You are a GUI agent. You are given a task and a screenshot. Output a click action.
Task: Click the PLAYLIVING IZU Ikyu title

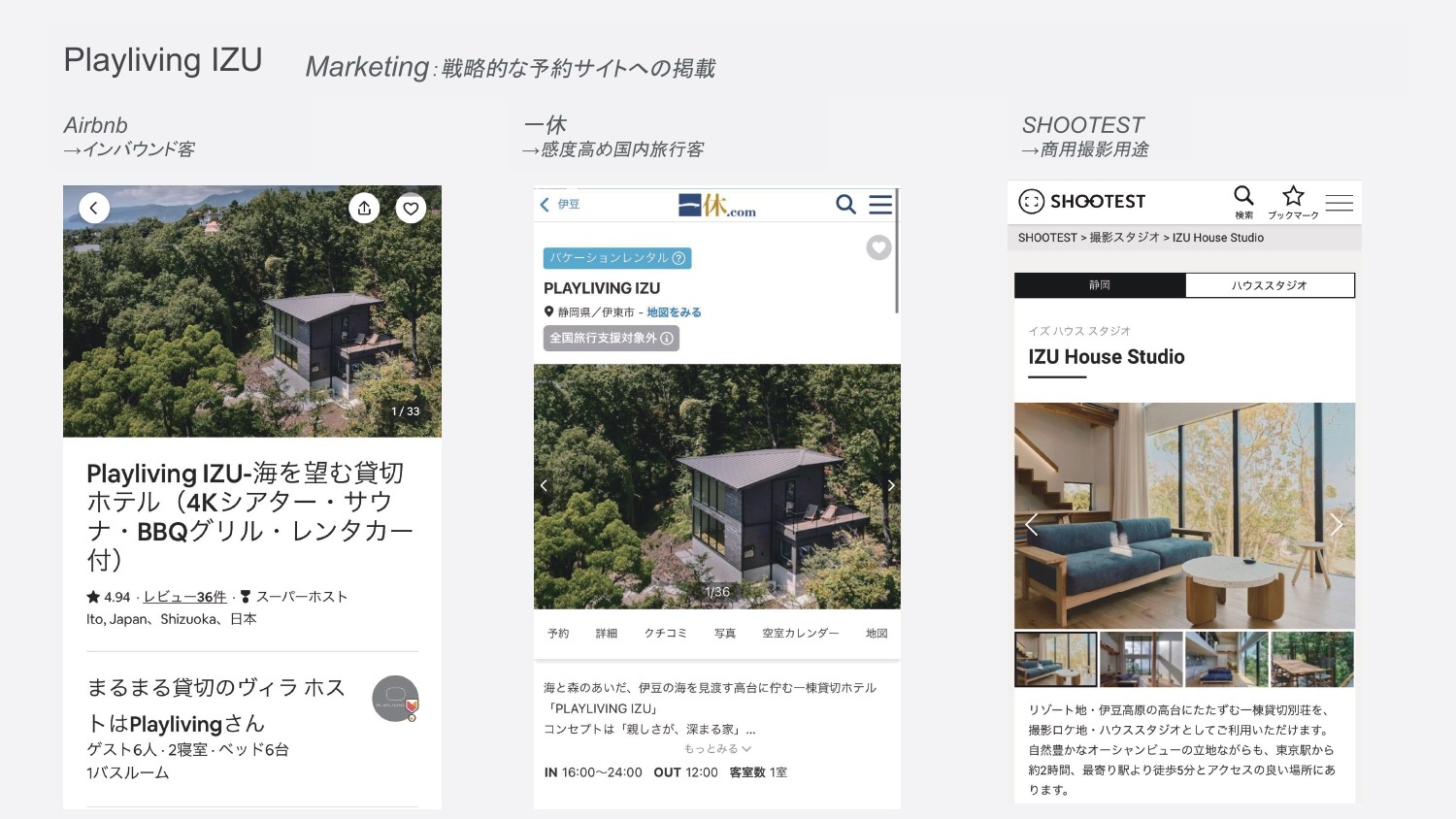pyautogui.click(x=602, y=288)
